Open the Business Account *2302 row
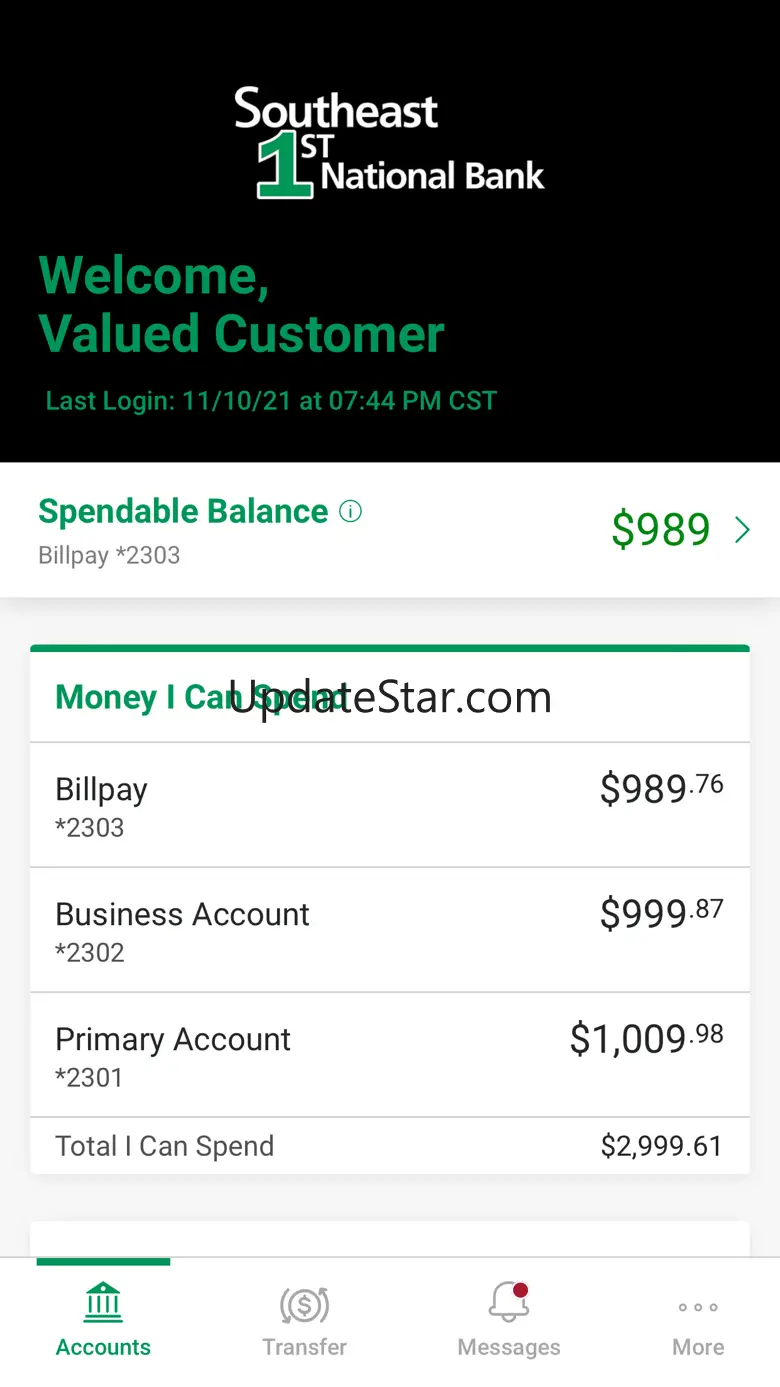 click(x=390, y=930)
